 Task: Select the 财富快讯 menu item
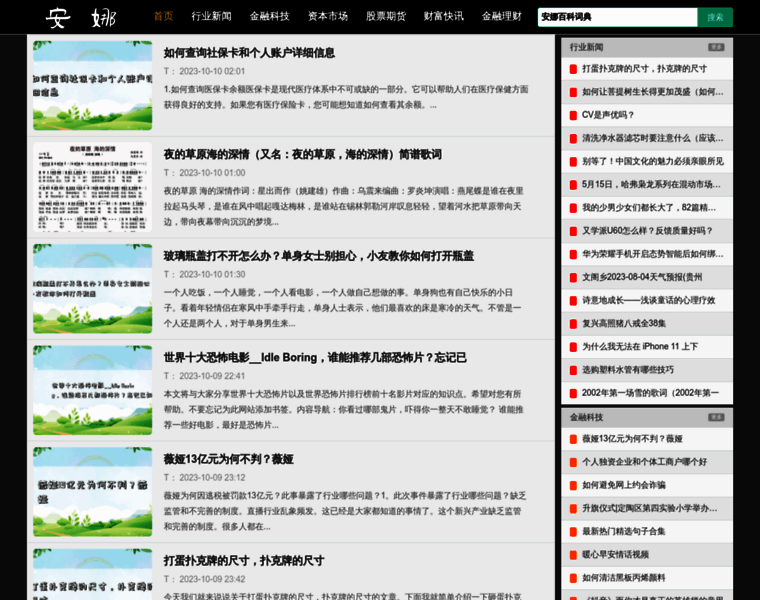(443, 16)
